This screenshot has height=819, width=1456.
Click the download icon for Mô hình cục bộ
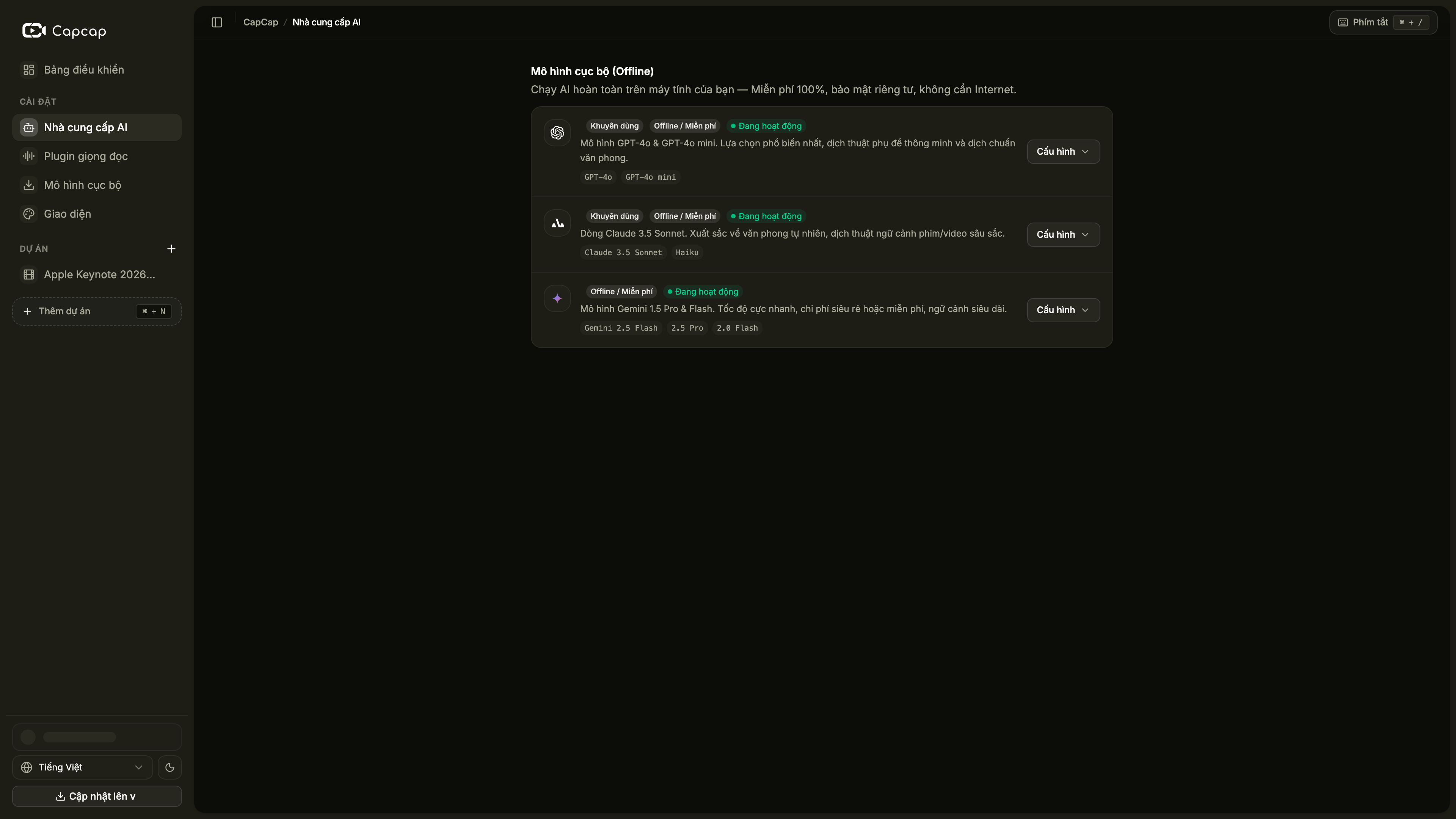(x=29, y=185)
